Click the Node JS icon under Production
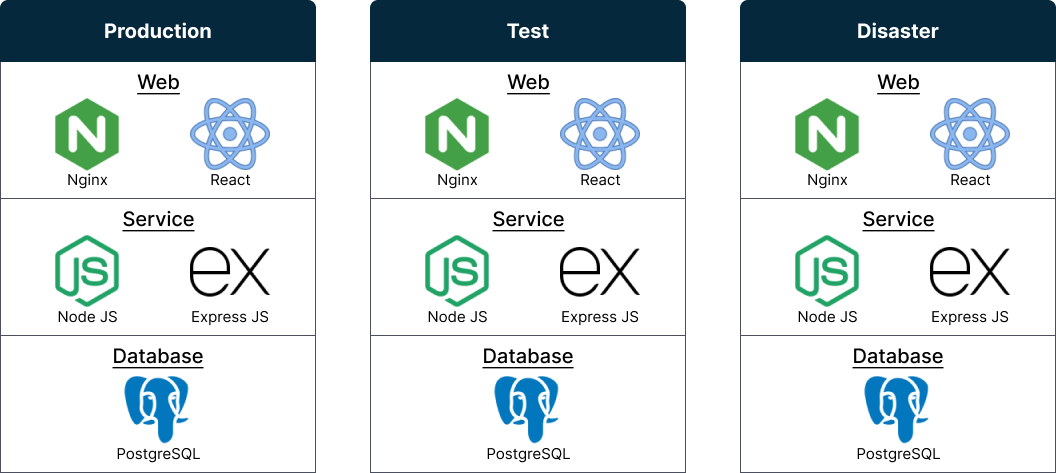 [x=87, y=271]
